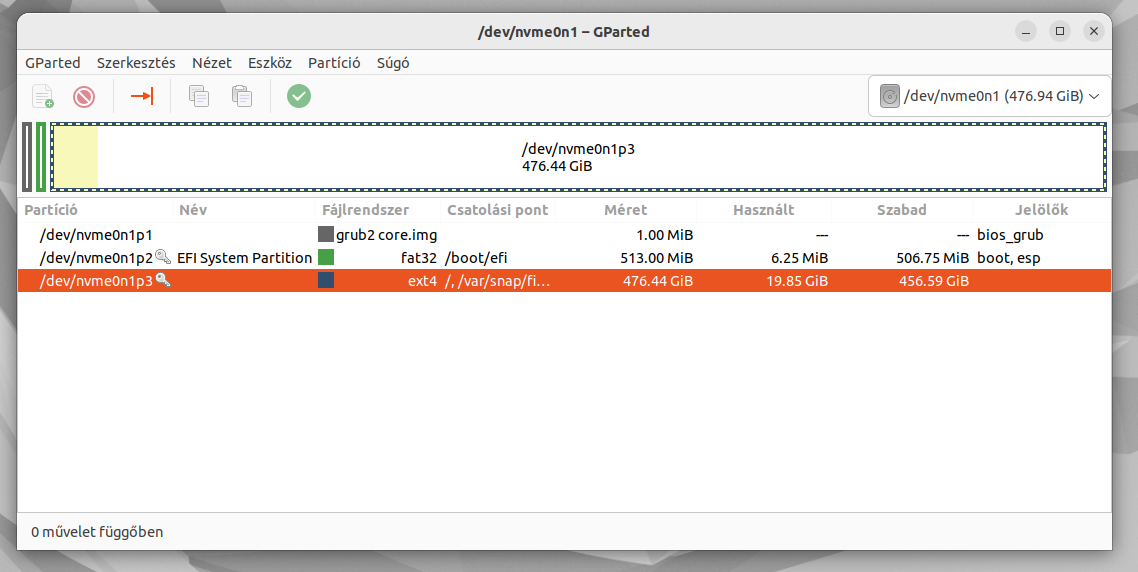Click the '476.44 GiB' size cell in table
Image resolution: width=1138 pixels, height=572 pixels.
tap(658, 281)
